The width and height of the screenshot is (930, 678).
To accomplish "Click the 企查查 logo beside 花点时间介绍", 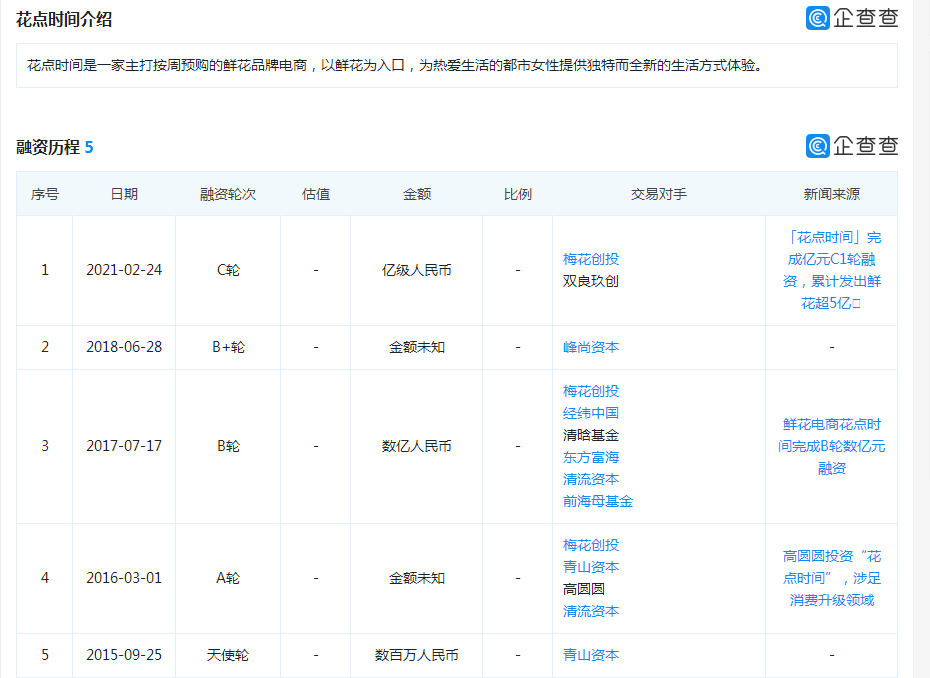I will (852, 18).
